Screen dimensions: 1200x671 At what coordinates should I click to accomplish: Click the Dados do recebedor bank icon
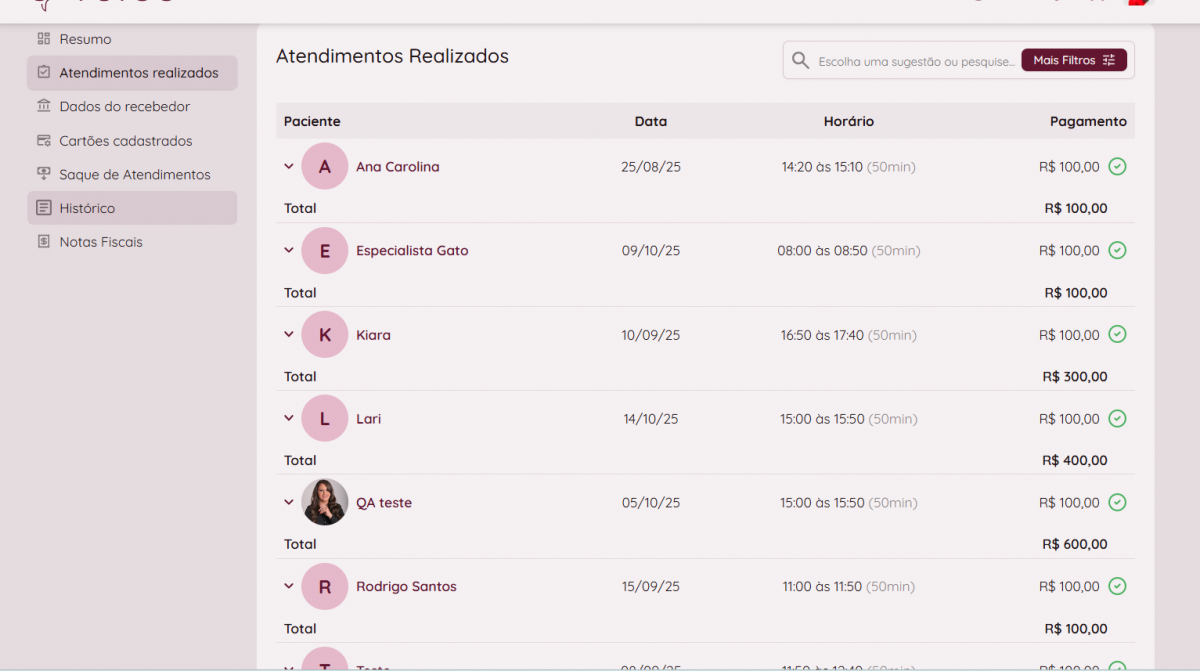43,106
